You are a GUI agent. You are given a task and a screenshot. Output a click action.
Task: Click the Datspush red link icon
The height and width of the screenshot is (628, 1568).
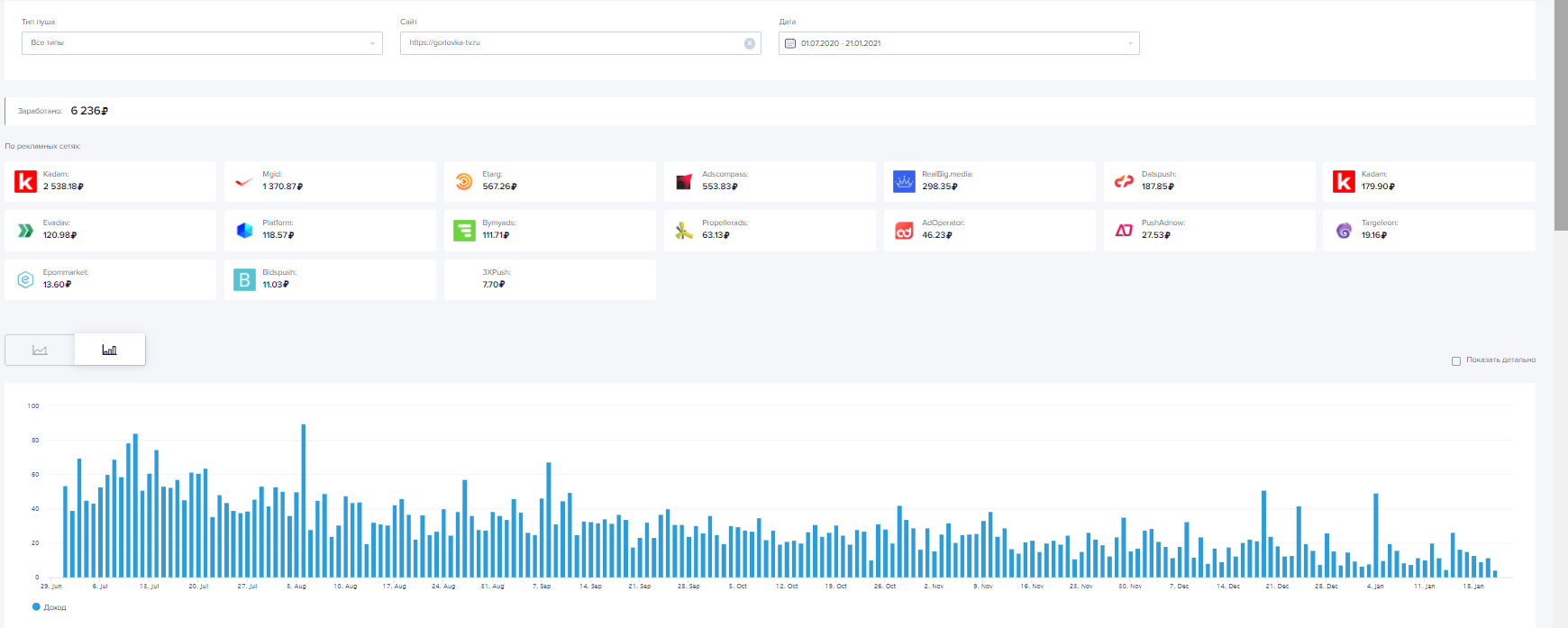tap(1124, 181)
